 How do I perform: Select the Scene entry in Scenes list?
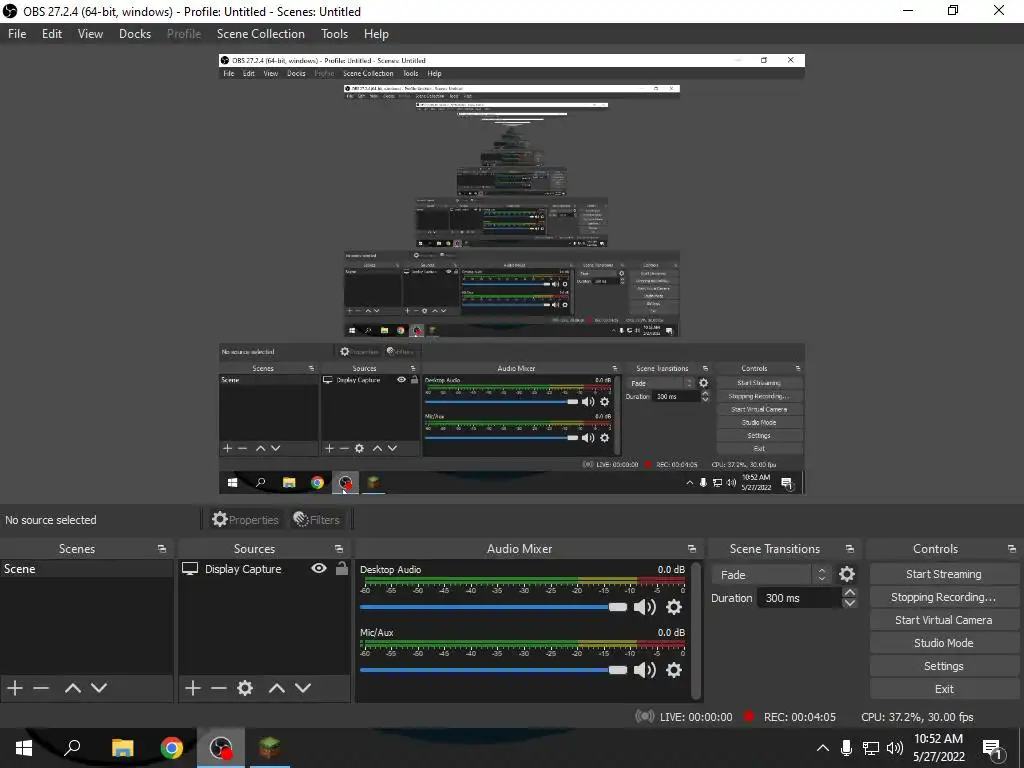click(x=87, y=569)
